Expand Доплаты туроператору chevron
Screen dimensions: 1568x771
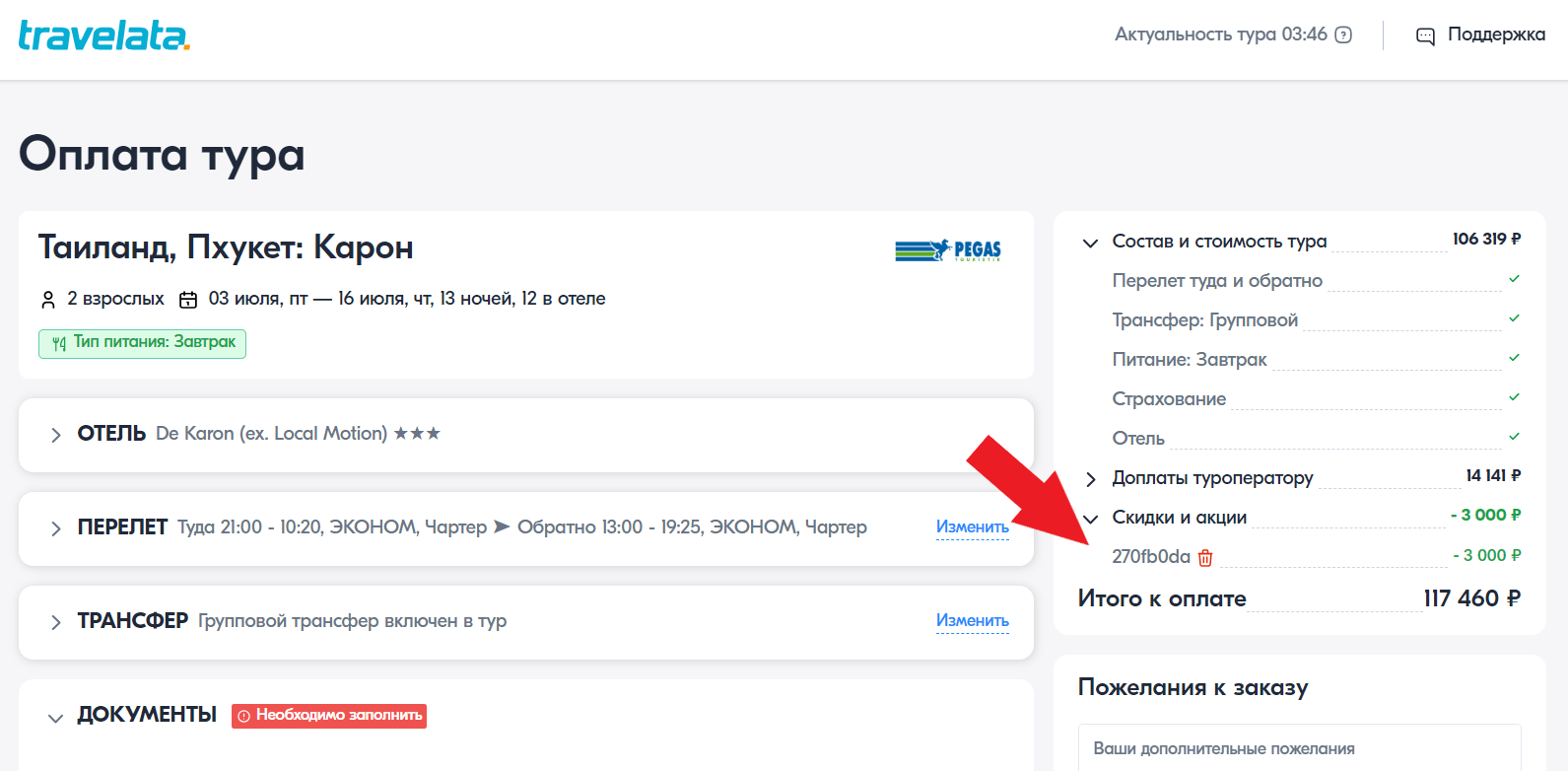(x=1090, y=479)
